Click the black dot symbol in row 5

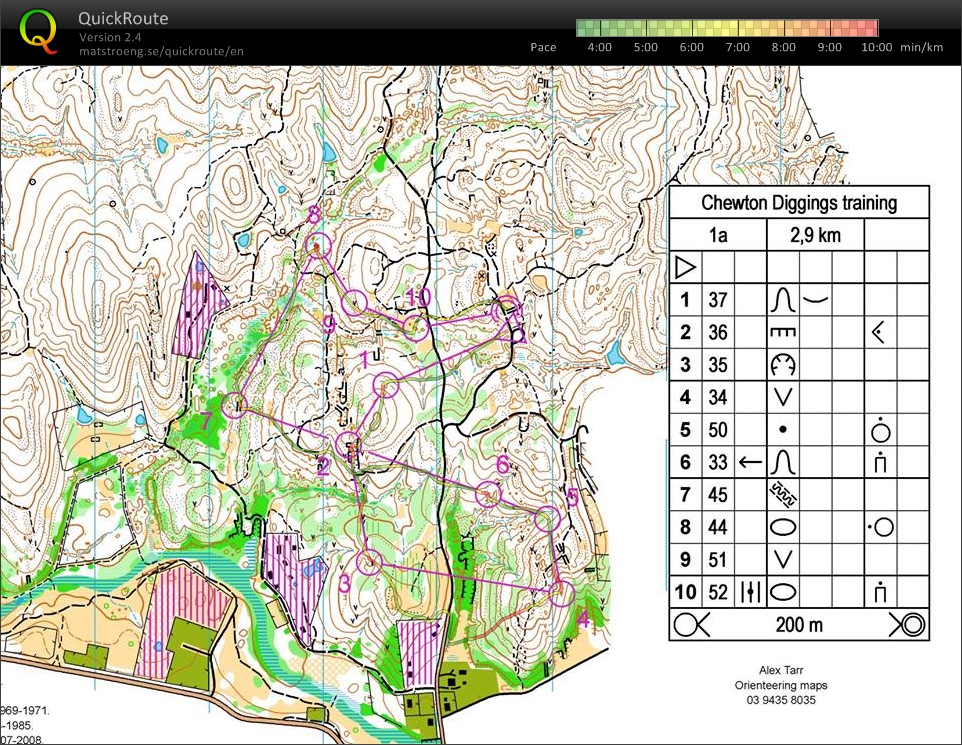point(782,430)
